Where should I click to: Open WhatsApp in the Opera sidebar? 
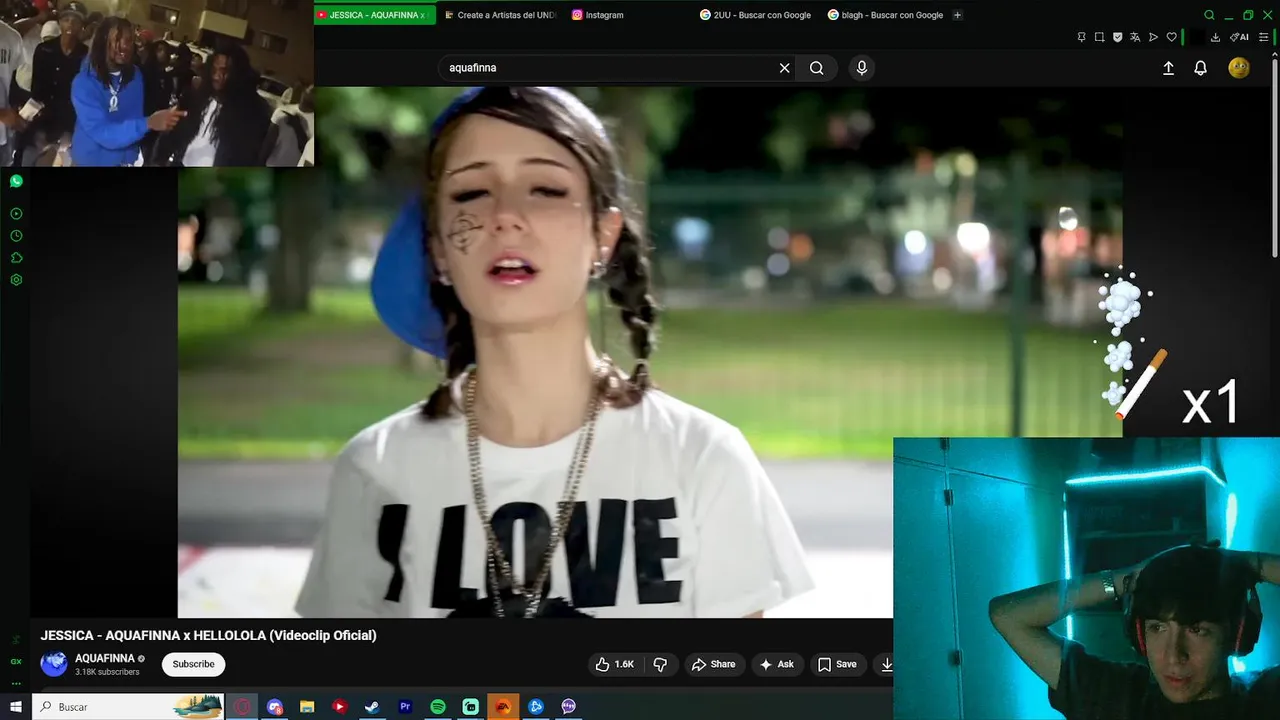pos(16,181)
